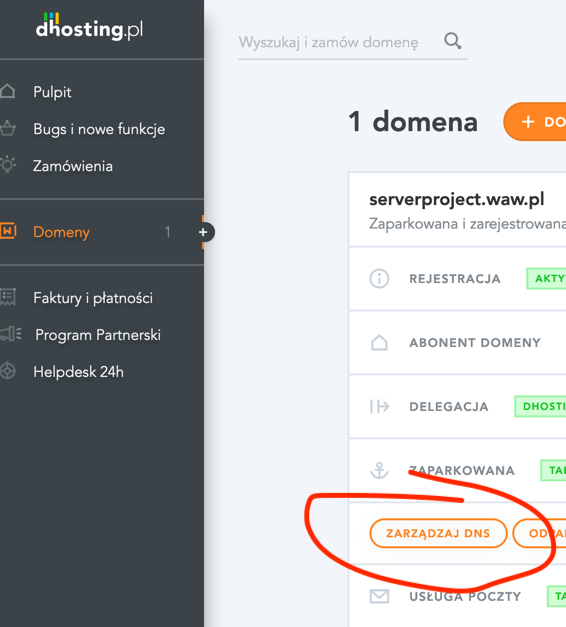The height and width of the screenshot is (627, 566).
Task: Click the info icon beside Rejestracja
Action: (379, 278)
